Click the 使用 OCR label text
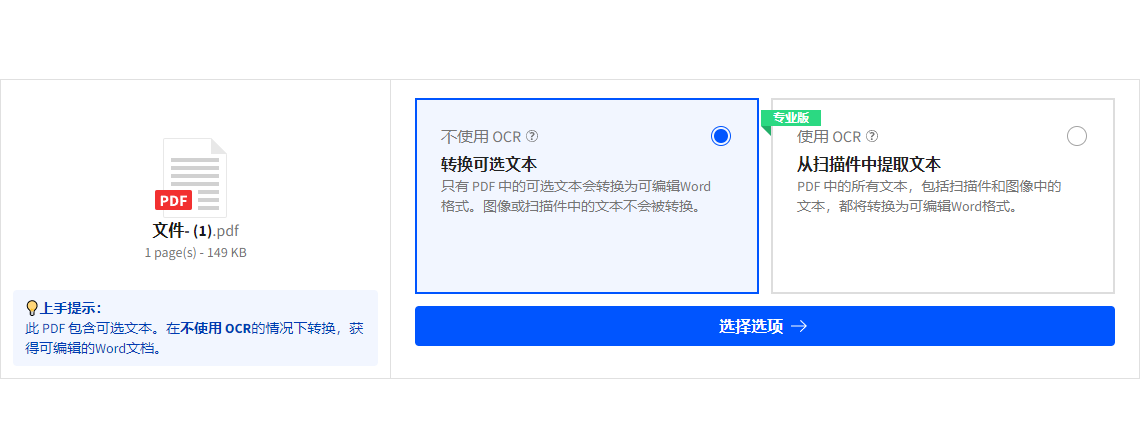Screen dimensions: 1142x428 click(x=830, y=136)
